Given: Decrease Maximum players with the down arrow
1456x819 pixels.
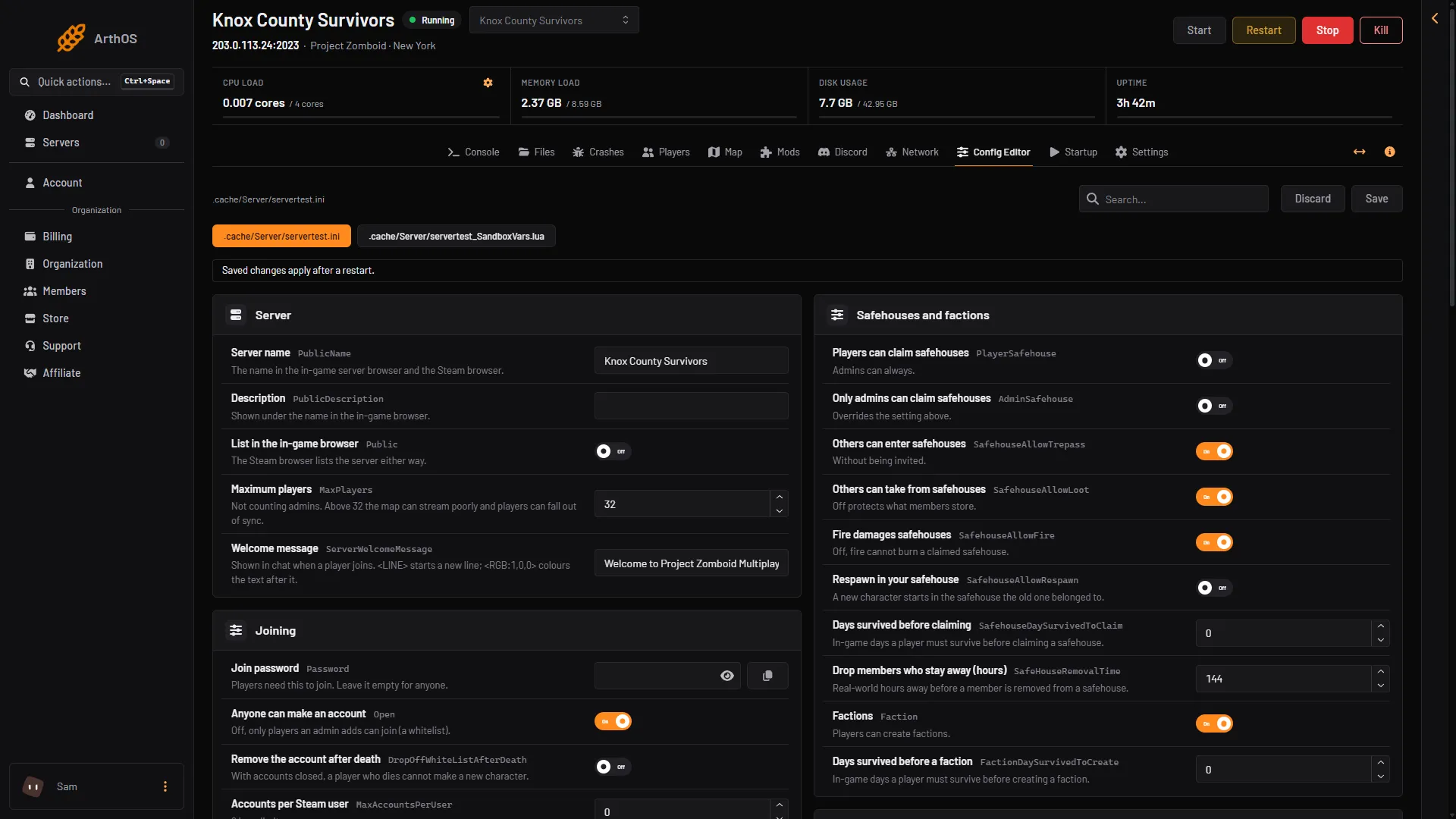Looking at the screenshot, I should (x=779, y=511).
